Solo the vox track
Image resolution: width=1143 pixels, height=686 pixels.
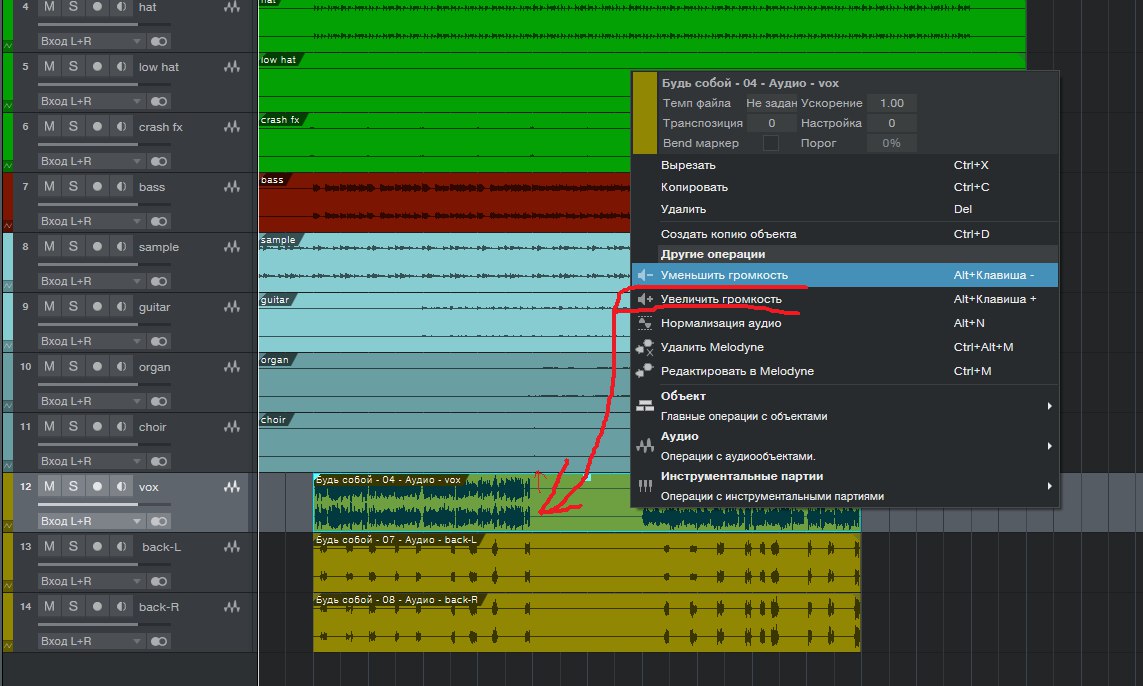point(73,486)
